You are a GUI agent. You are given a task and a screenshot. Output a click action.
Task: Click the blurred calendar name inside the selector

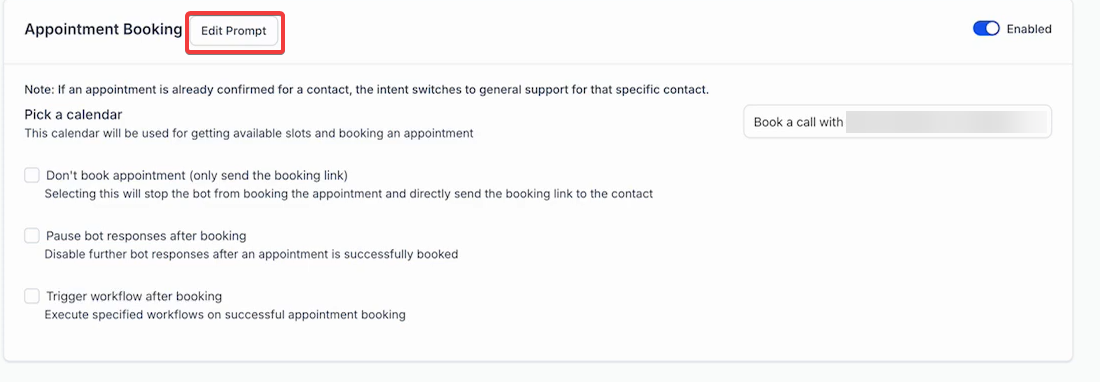(x=946, y=122)
